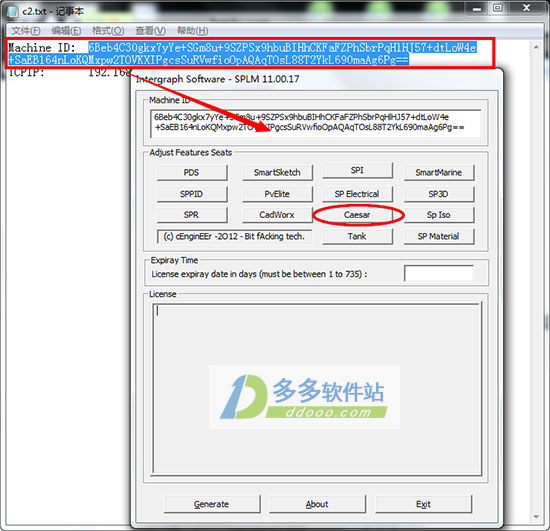The height and width of the screenshot is (531, 550).
Task: Focus the license expiry days field
Action: tap(439, 273)
